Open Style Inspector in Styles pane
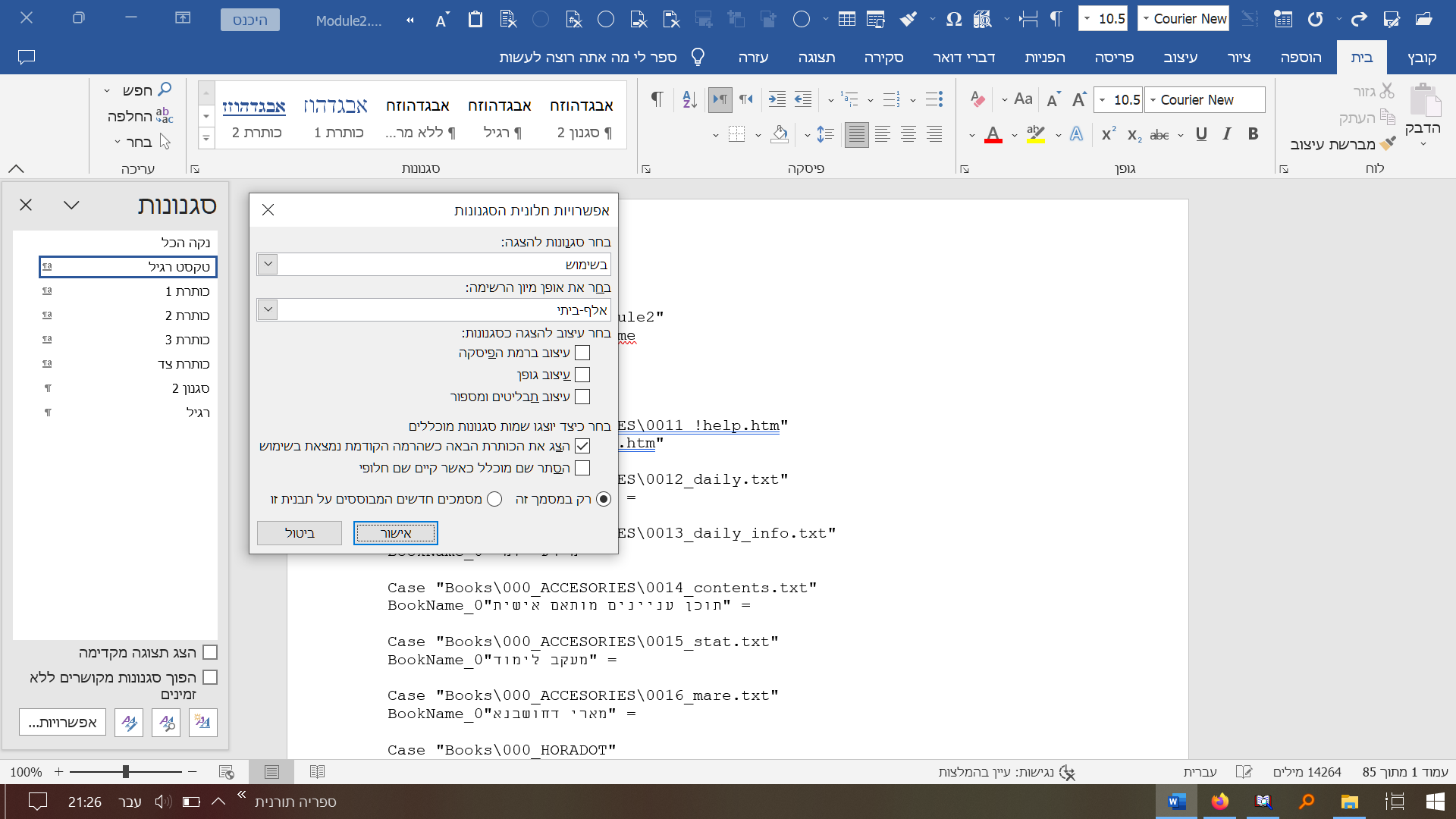The width and height of the screenshot is (1456, 819). pos(166,723)
